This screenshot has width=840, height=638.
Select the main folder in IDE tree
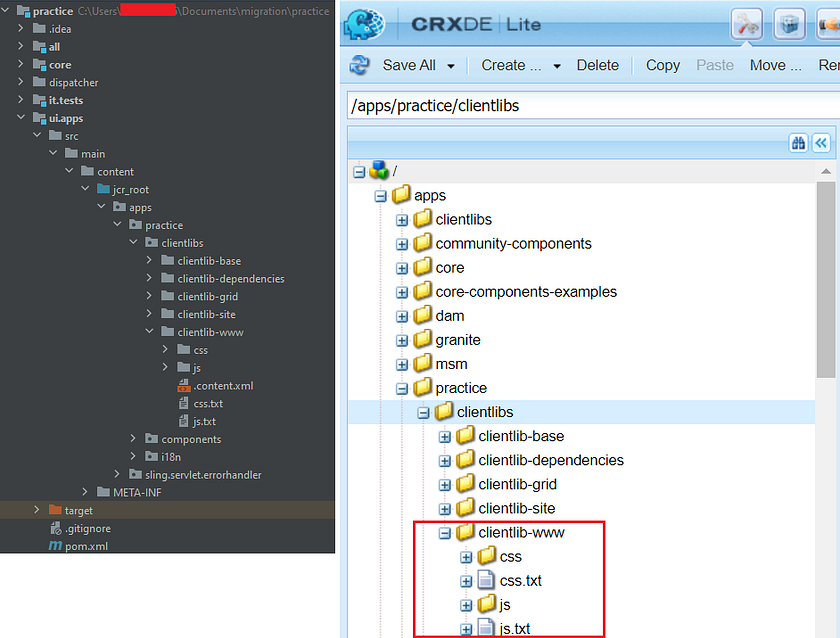tap(93, 154)
